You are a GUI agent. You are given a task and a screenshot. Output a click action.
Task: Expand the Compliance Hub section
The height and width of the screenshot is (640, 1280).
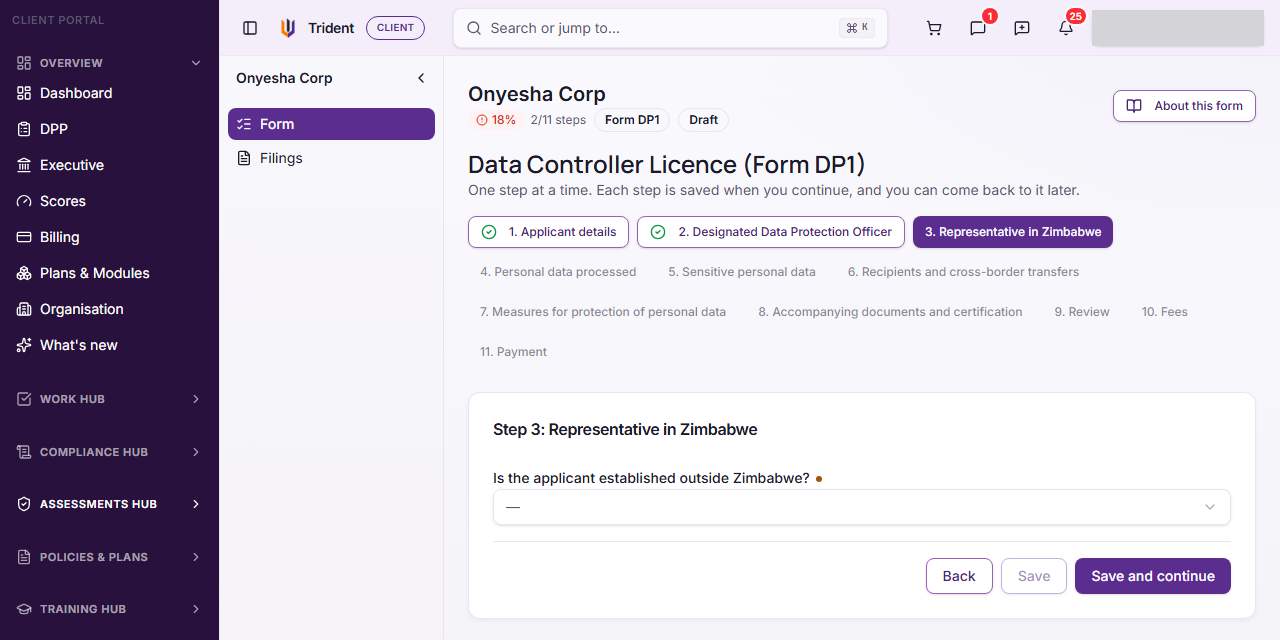coord(196,452)
